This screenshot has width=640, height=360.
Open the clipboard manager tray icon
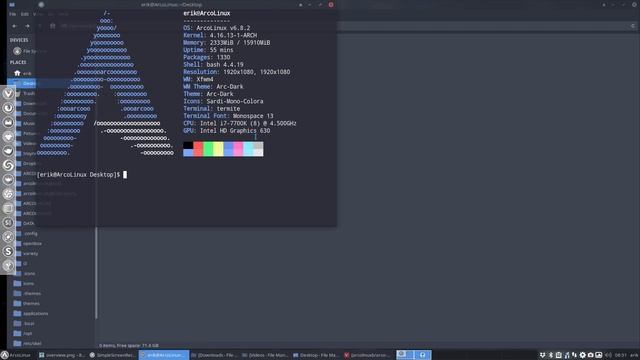click(x=558, y=355)
